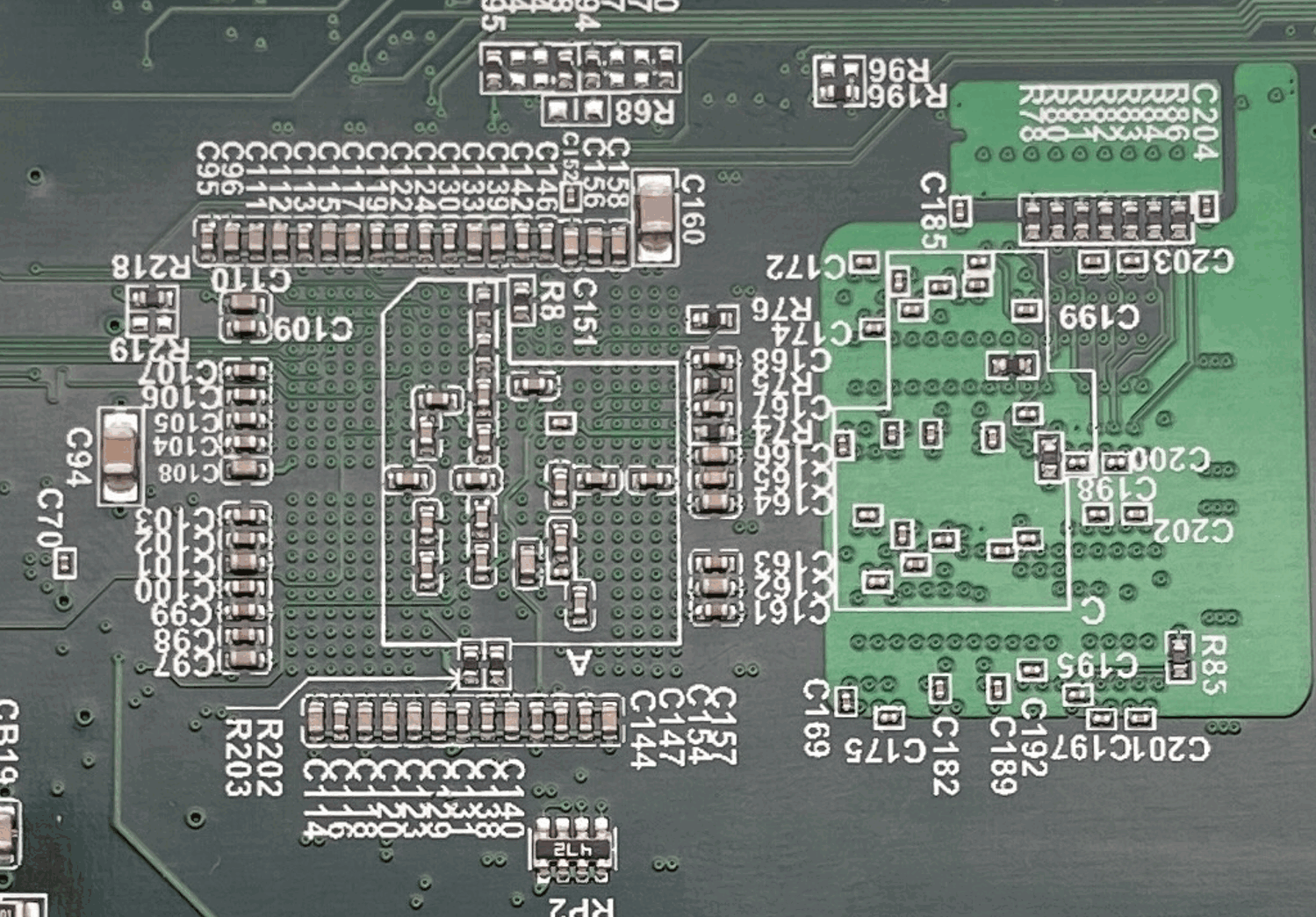Click the large capacitor beside the C94 label
The height and width of the screenshot is (917, 1316).
point(119,456)
